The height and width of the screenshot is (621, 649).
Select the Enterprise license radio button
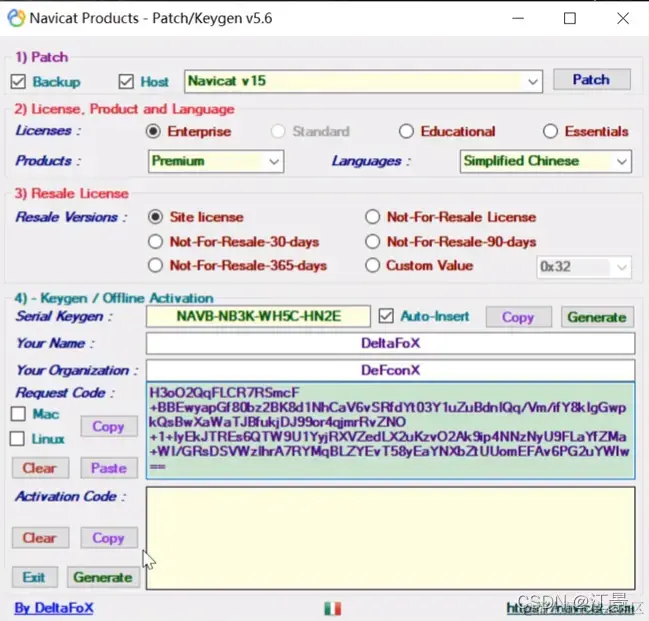153,131
